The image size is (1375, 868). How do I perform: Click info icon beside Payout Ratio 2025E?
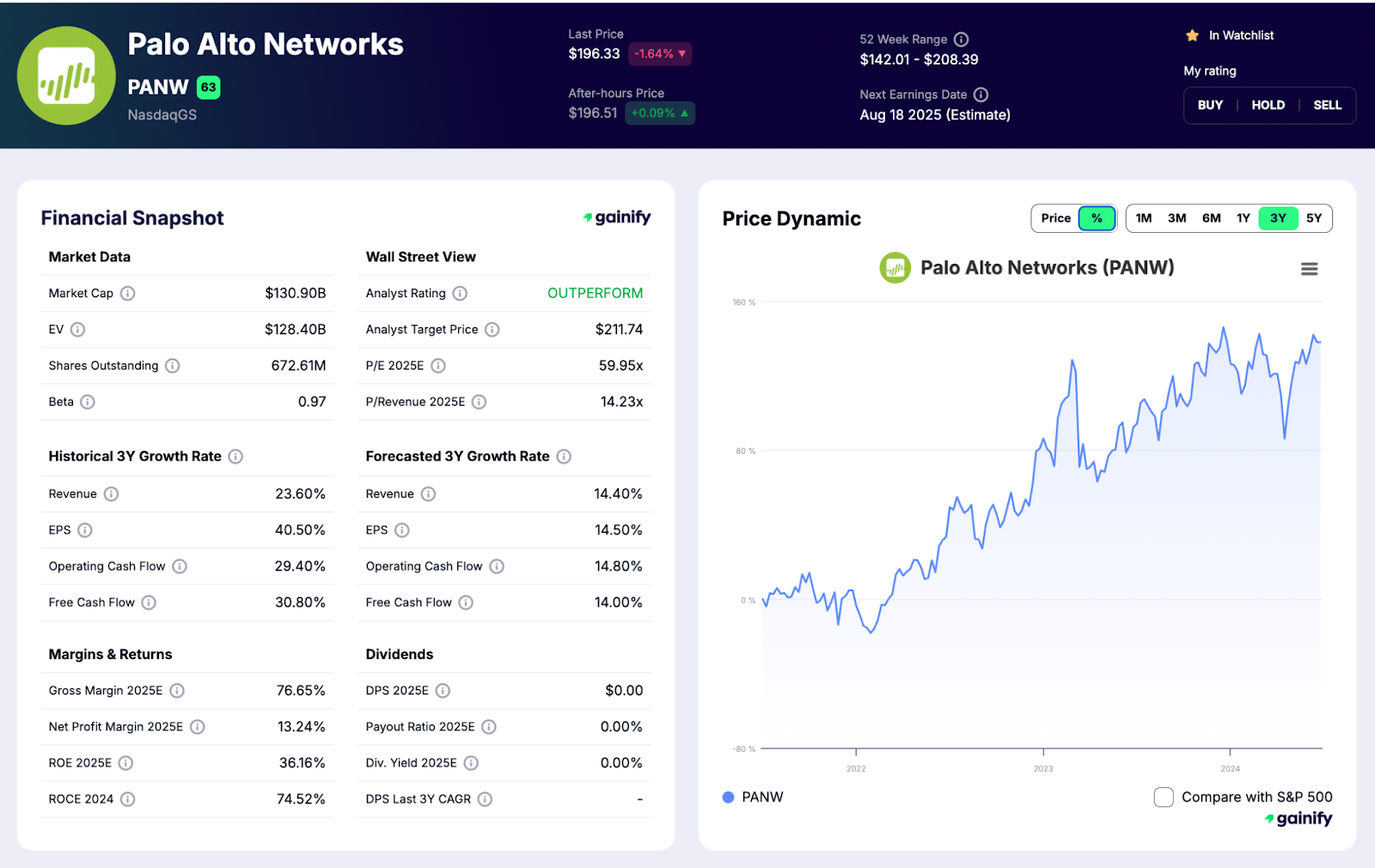(488, 726)
